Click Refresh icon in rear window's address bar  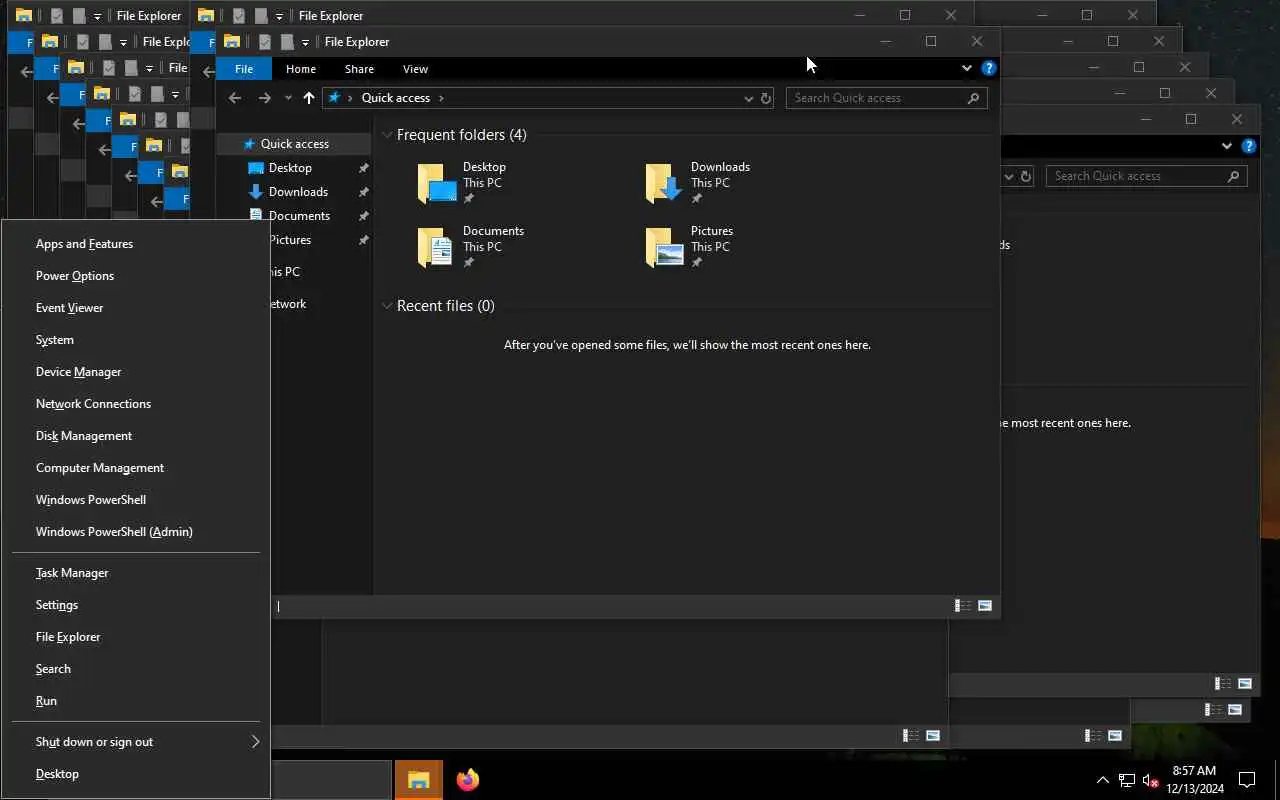[1026, 176]
